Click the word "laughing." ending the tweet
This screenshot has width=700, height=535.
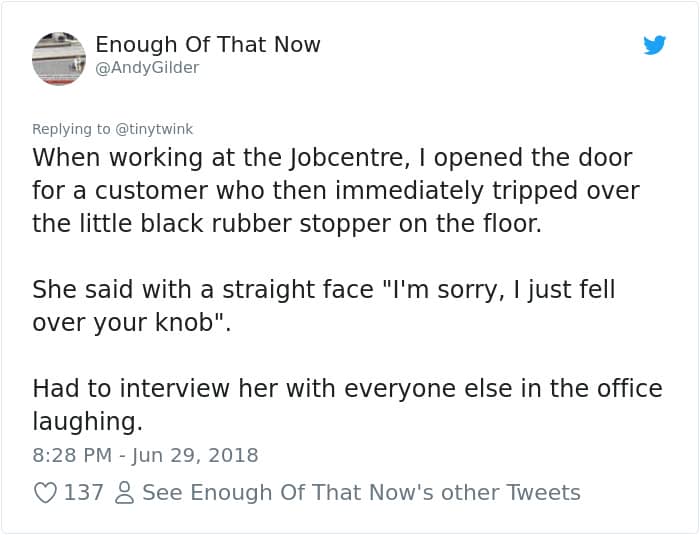[x=87, y=421]
